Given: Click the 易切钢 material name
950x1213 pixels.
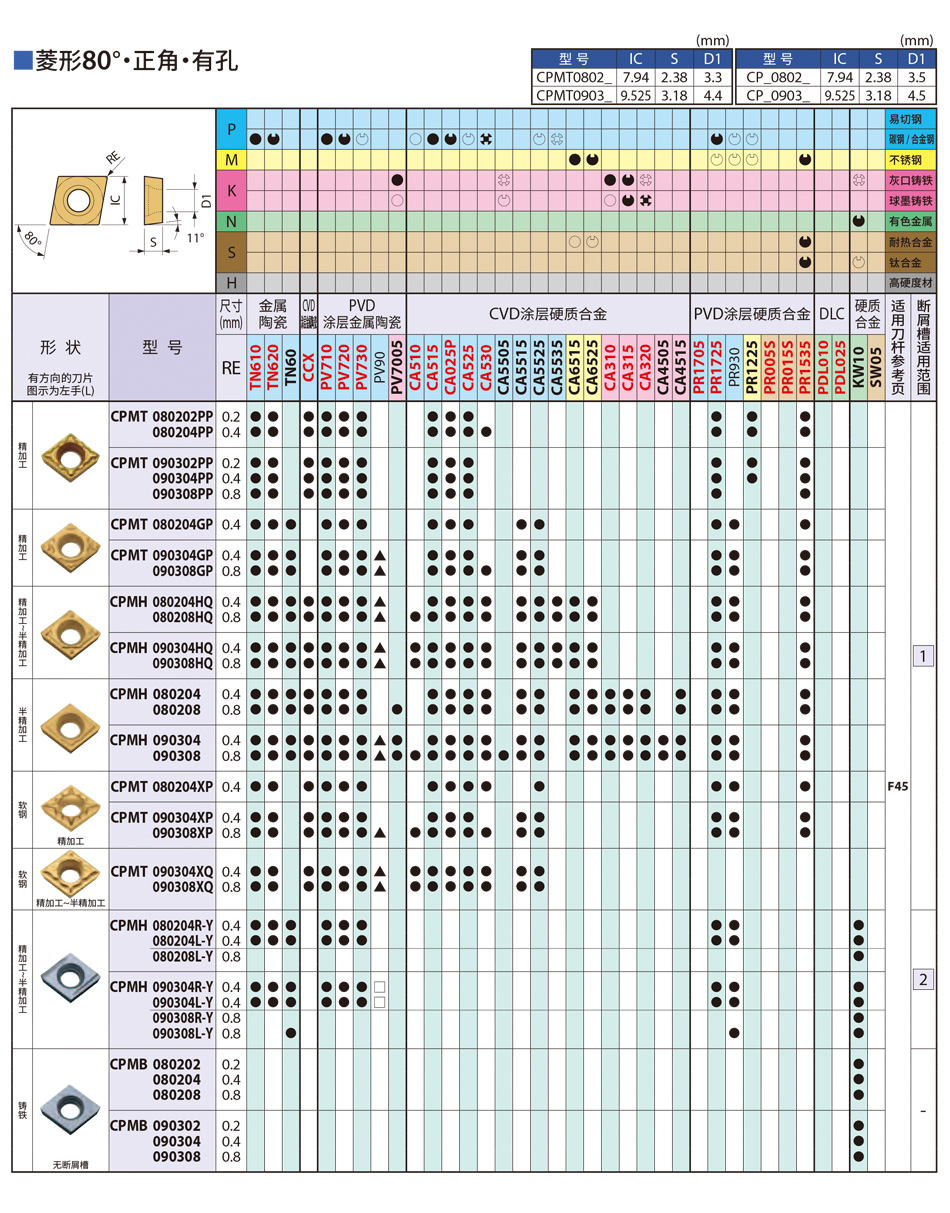Looking at the screenshot, I should tap(911, 119).
